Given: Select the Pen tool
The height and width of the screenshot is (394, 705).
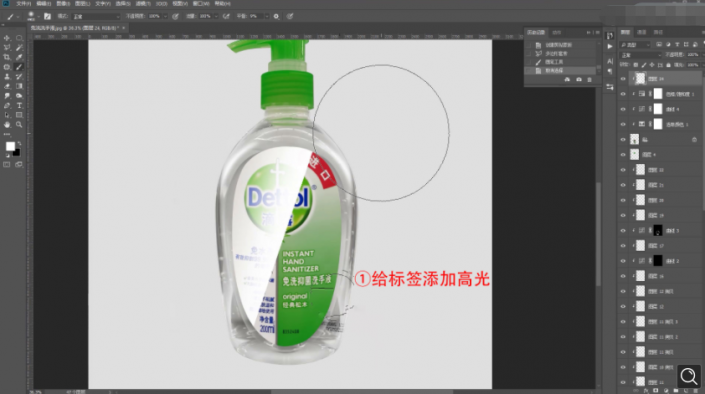Looking at the screenshot, I should [x=7, y=105].
